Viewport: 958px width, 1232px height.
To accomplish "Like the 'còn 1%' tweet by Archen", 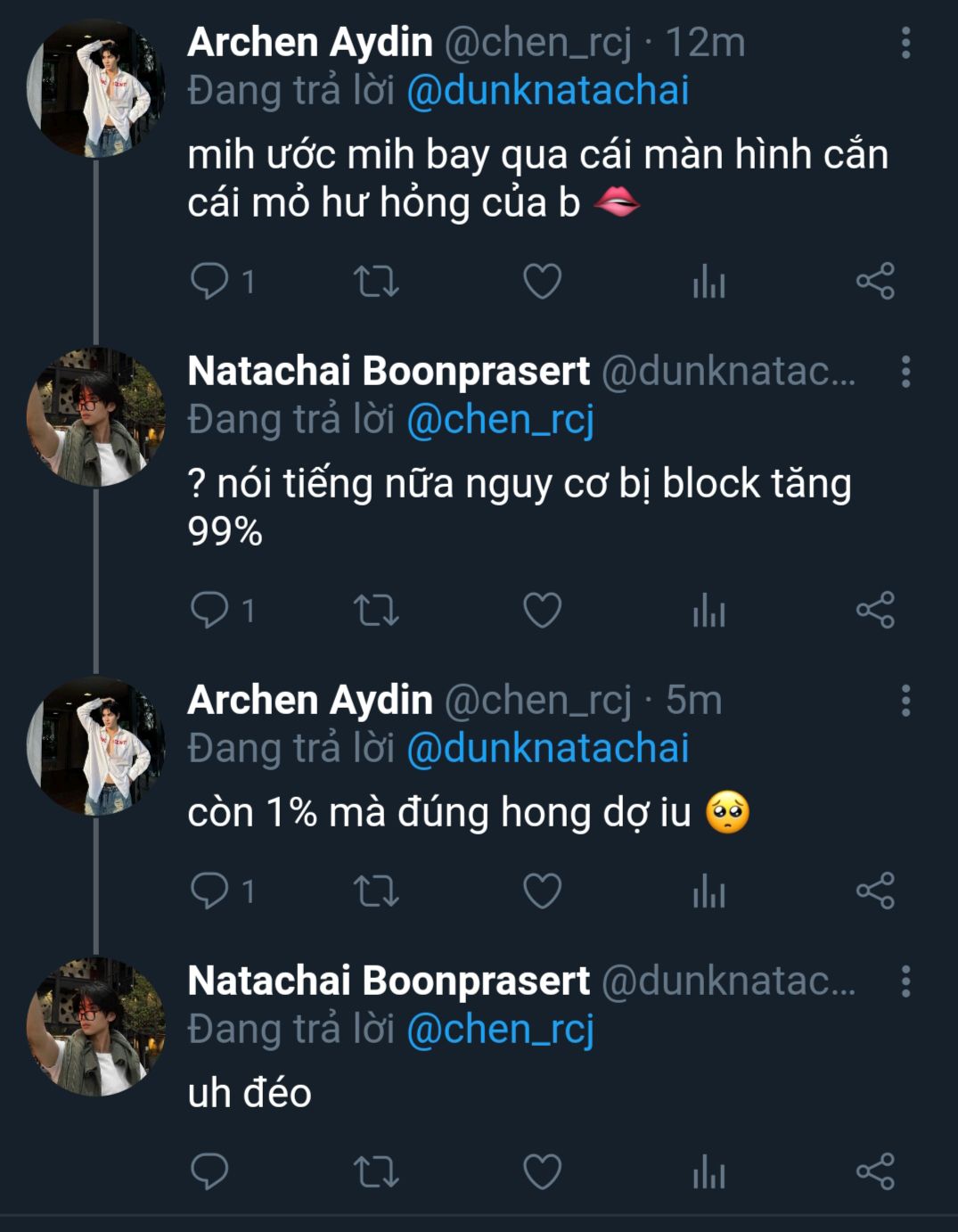I will point(542,891).
